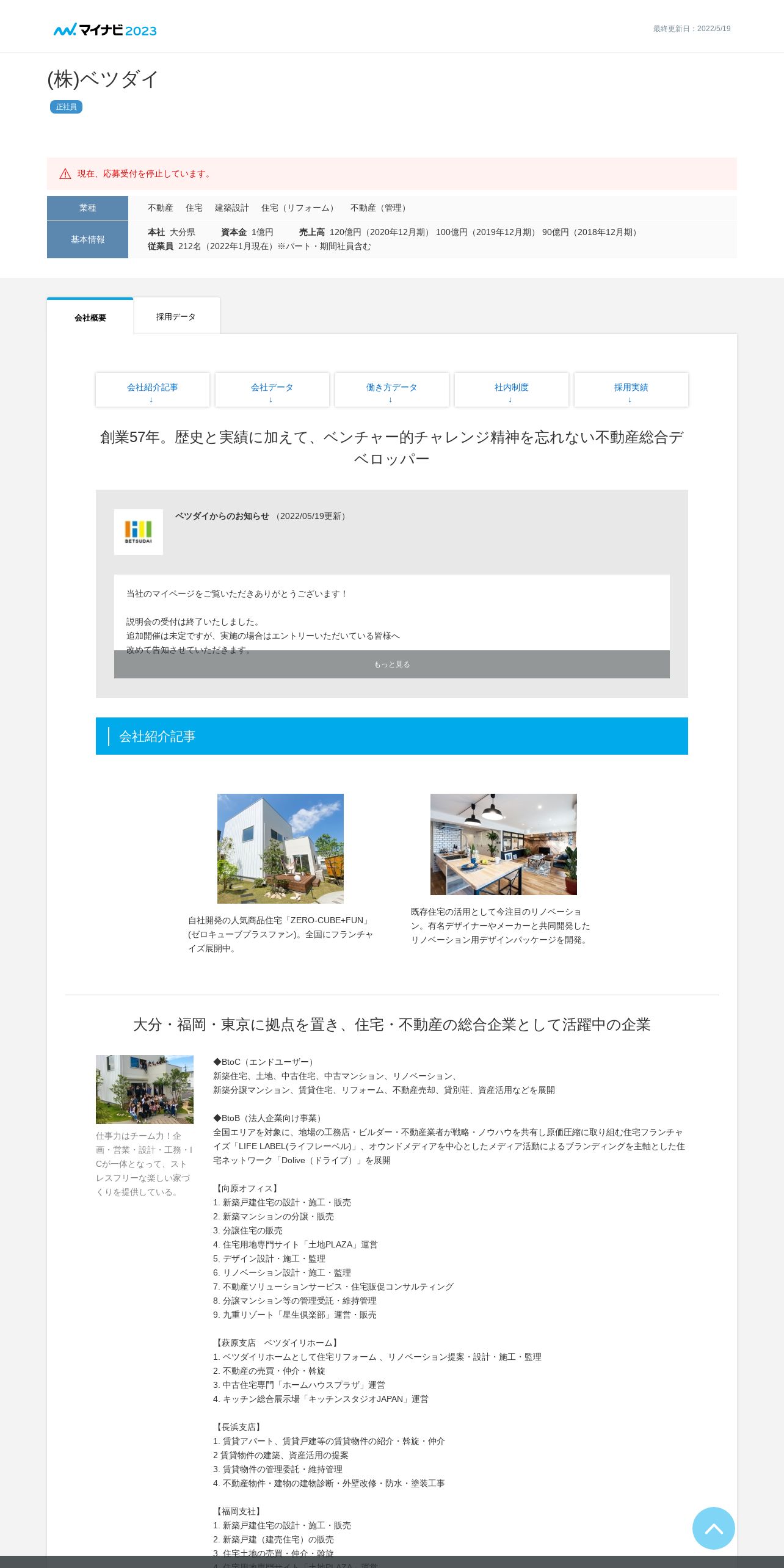Click the 不動産（管理） industry text

point(380,208)
